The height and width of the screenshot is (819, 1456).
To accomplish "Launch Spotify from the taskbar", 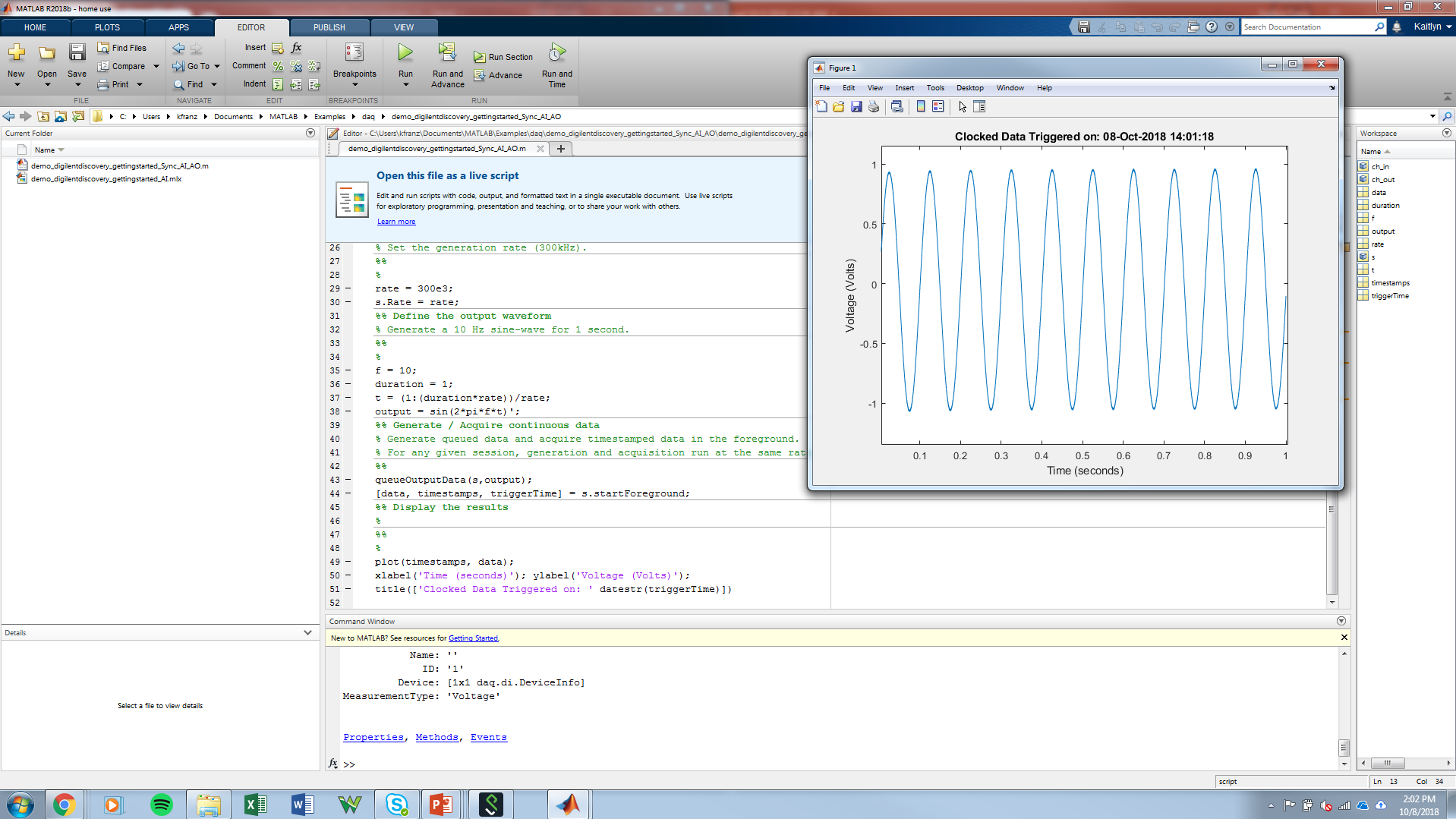I will pos(161,804).
